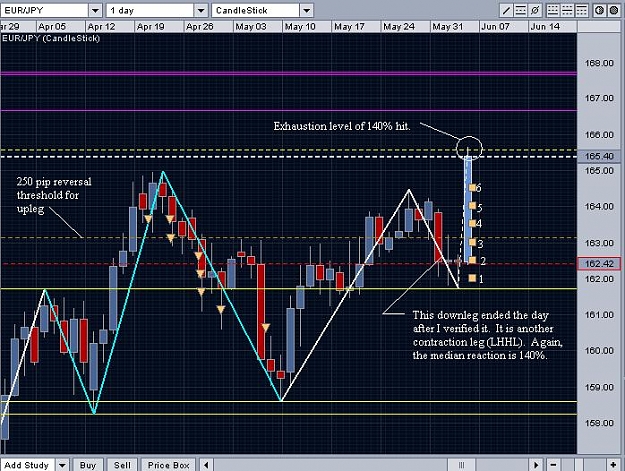Click the May 24 date label

pos(399,27)
